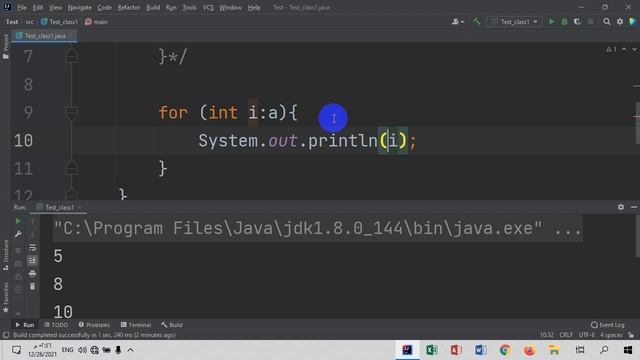Open the Test_class1 run configuration dropdown
The width and height of the screenshot is (640, 360).
[x=514, y=22]
